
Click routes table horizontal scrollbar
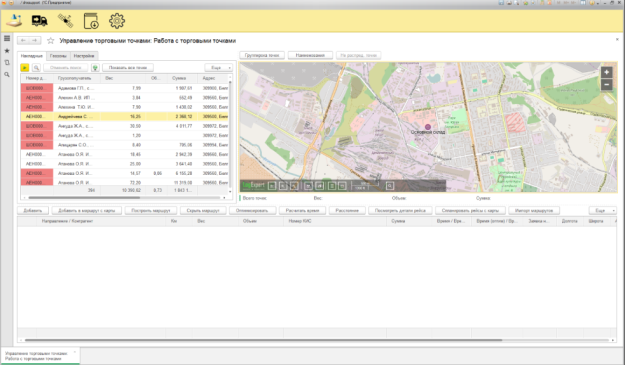tap(263, 340)
